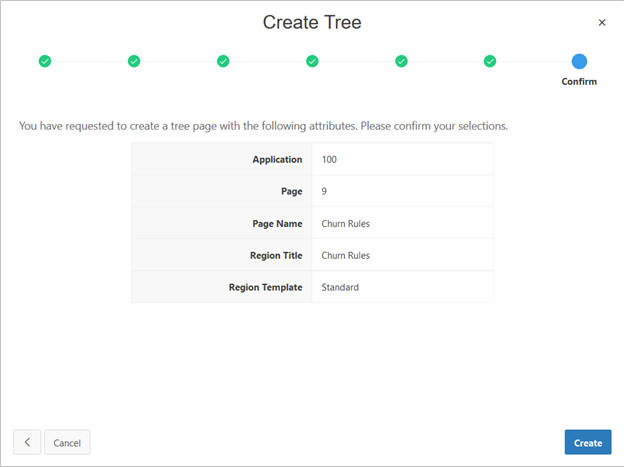
Task: Click the Page number value 9
Action: pyautogui.click(x=324, y=191)
